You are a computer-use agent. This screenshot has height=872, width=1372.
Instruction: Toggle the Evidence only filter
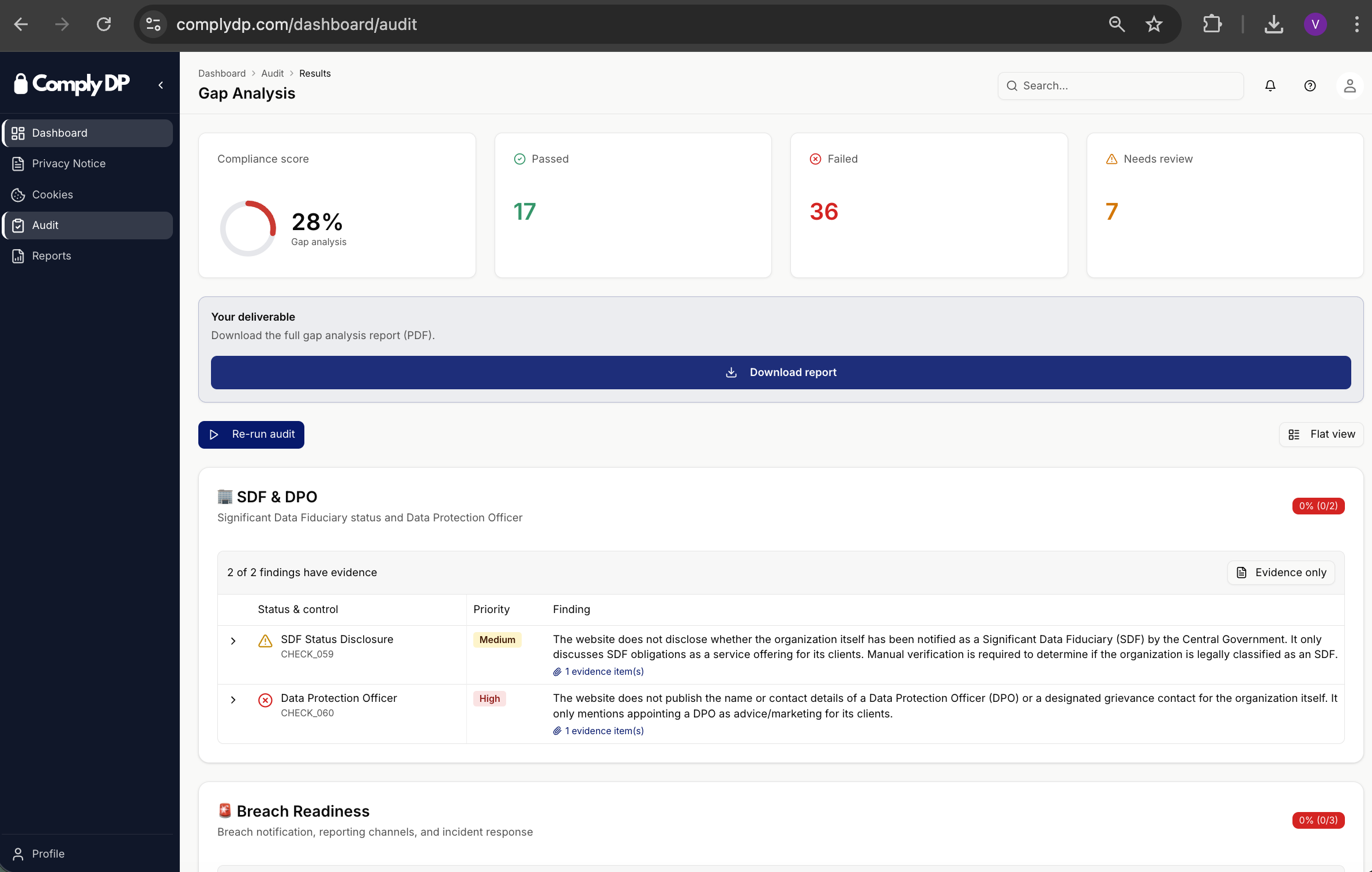click(x=1280, y=572)
